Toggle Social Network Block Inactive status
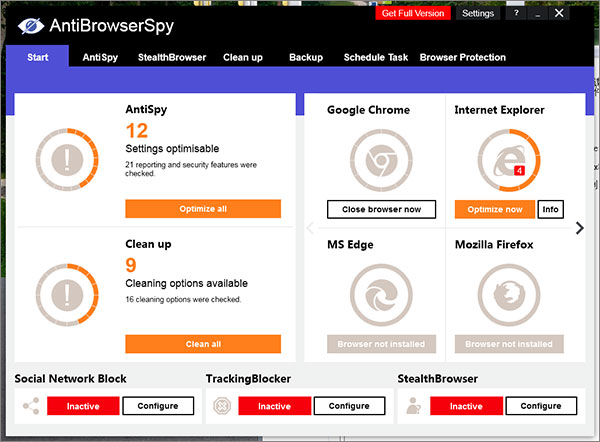The width and height of the screenshot is (600, 442). pos(83,406)
